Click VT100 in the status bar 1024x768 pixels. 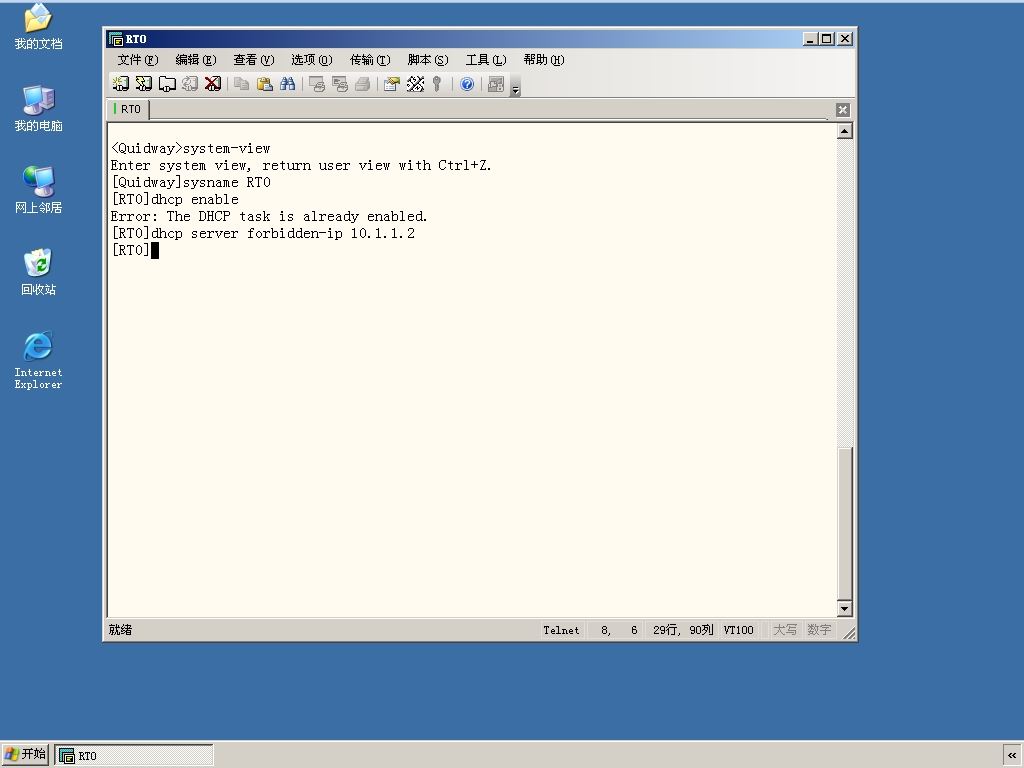pos(739,630)
